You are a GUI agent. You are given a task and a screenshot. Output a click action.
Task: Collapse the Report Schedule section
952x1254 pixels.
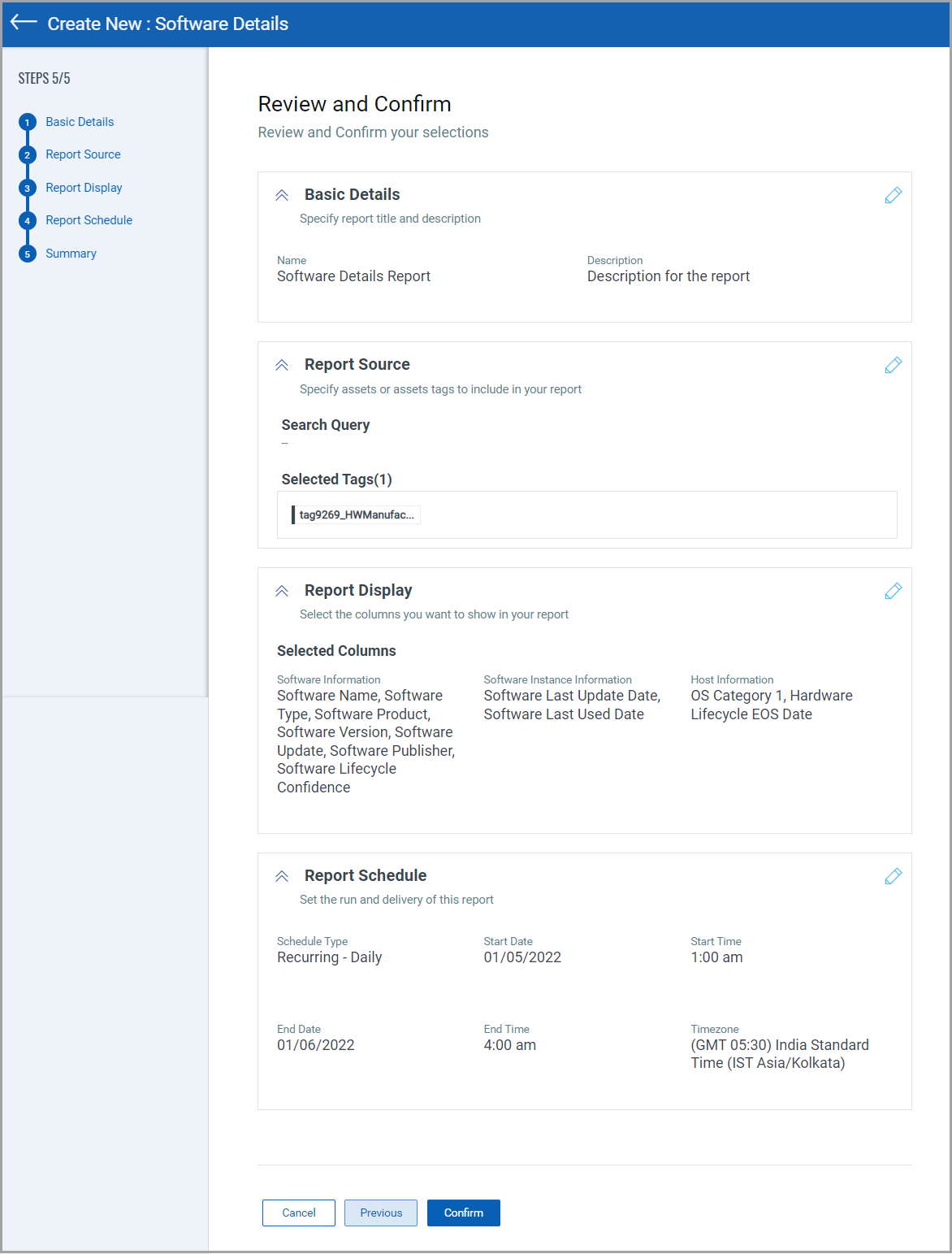(282, 876)
